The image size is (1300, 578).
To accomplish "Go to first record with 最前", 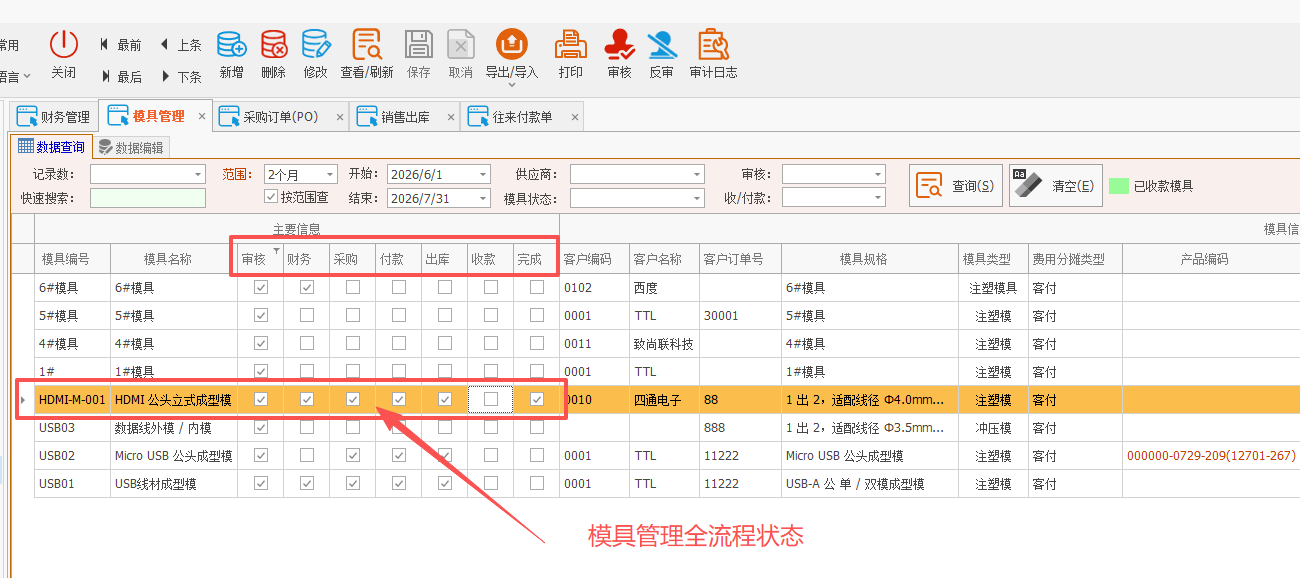I will pos(121,45).
